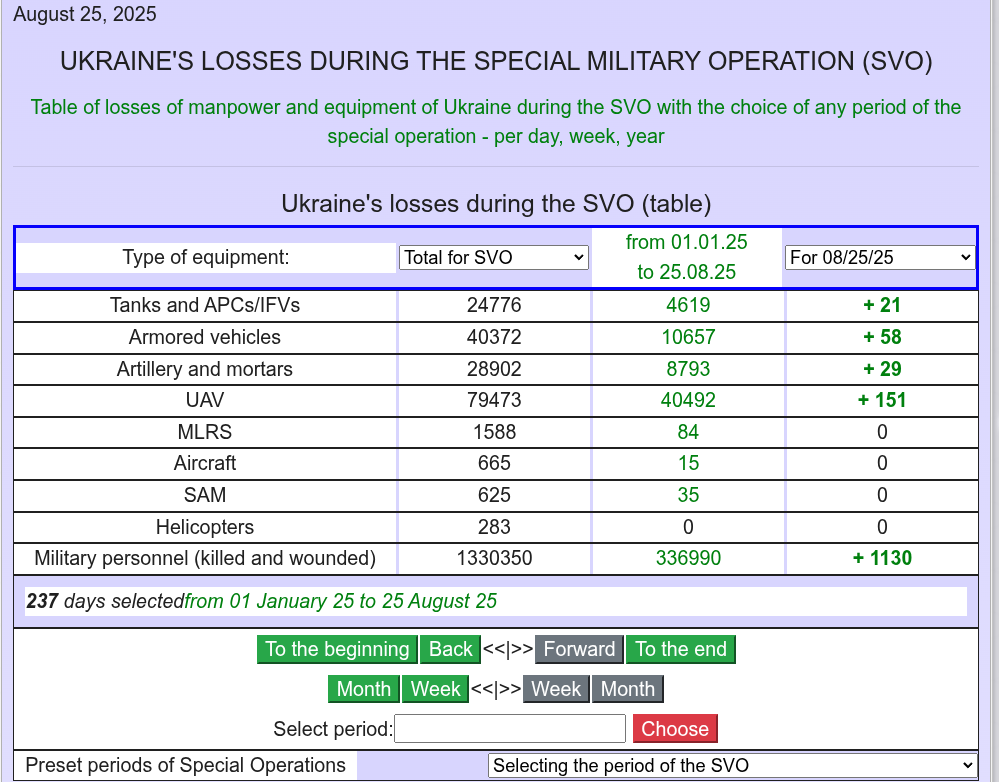Click the 'Helicopters' row label
Screen dimensions: 999x782
point(205,527)
